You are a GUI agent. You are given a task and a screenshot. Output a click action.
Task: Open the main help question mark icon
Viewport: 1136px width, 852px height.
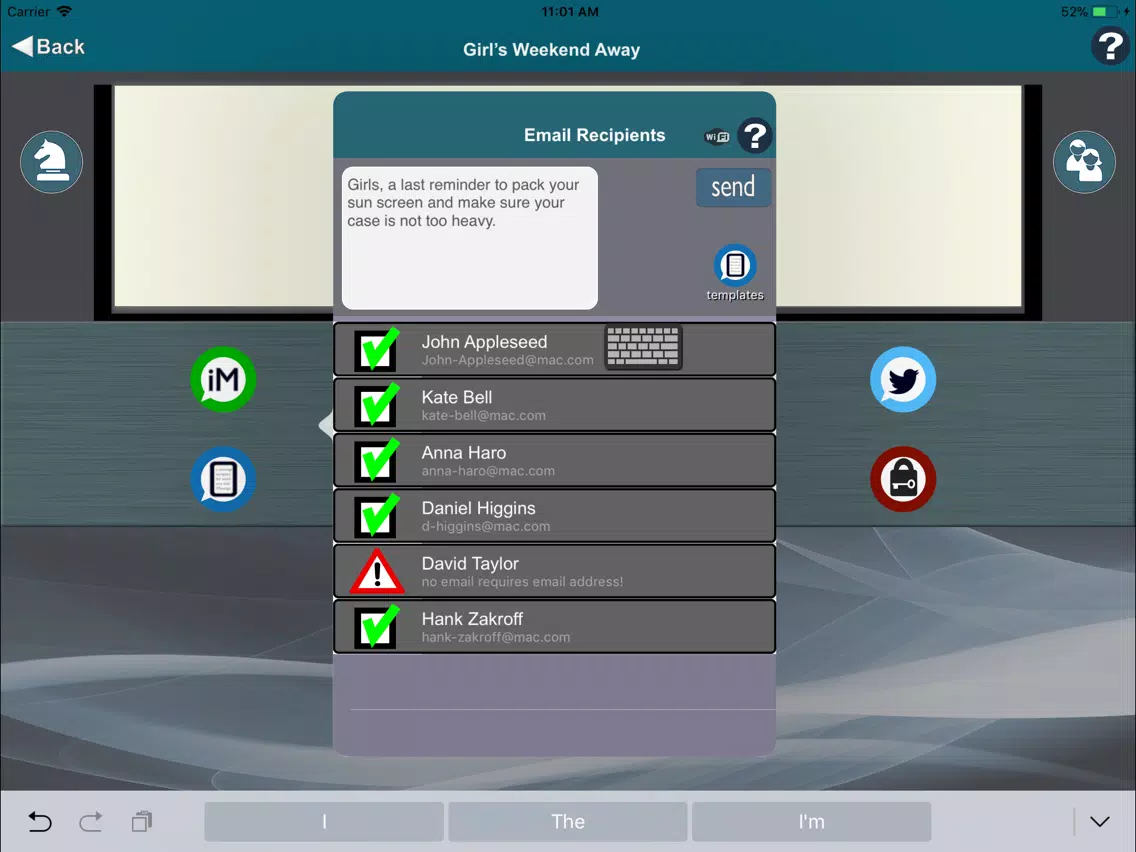coord(1109,46)
